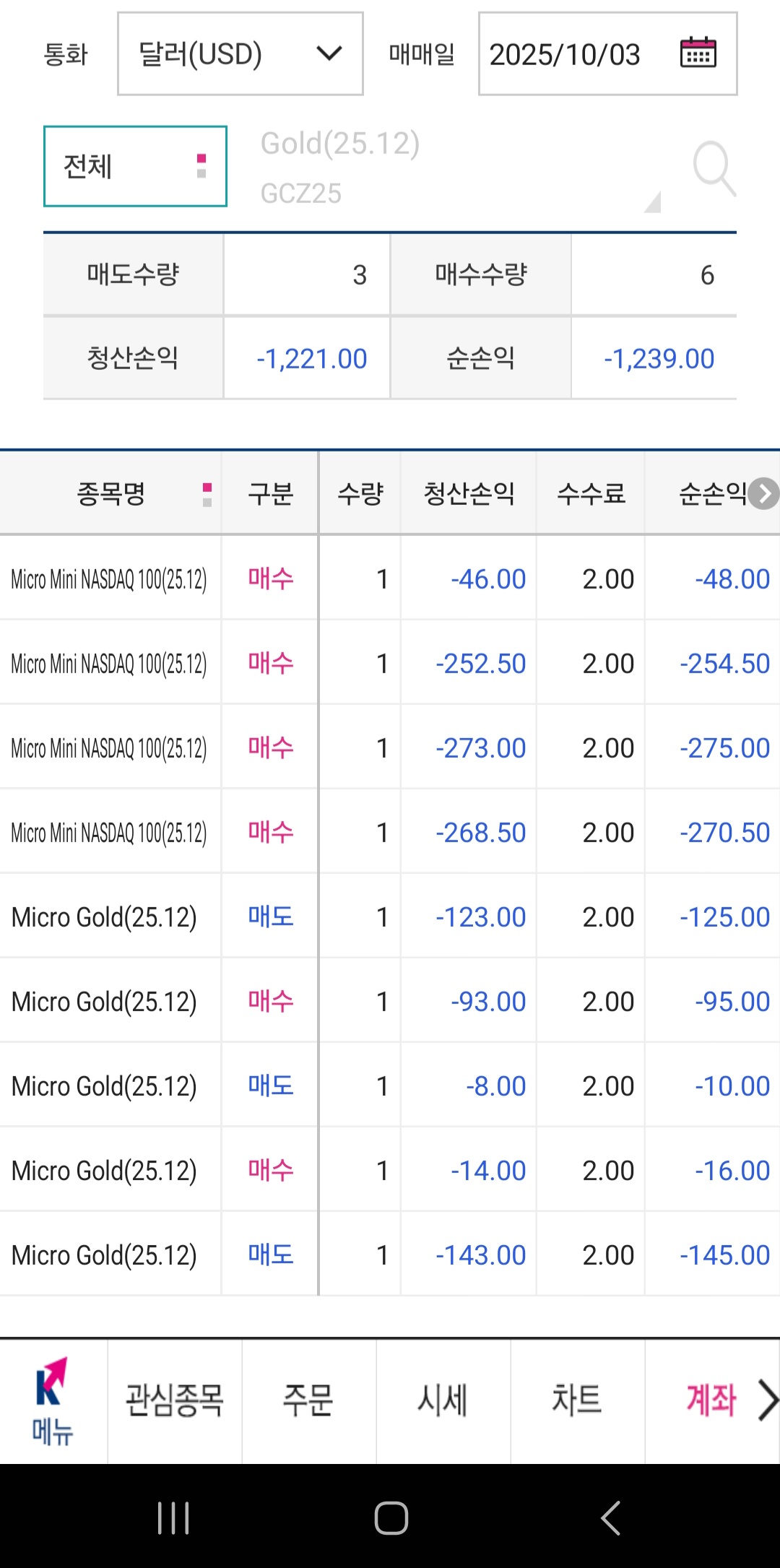Open 종목명 column options marker

tap(207, 495)
